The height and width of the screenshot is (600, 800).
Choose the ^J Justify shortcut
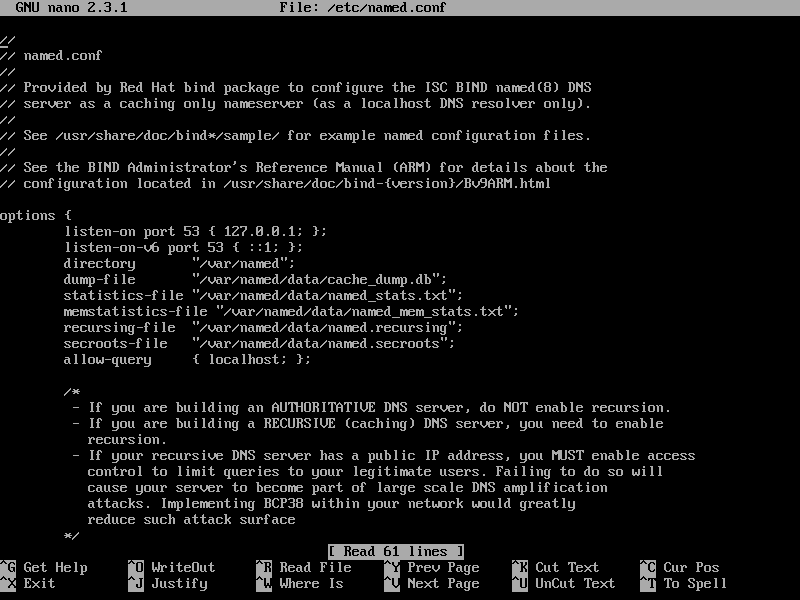pyautogui.click(x=167, y=584)
